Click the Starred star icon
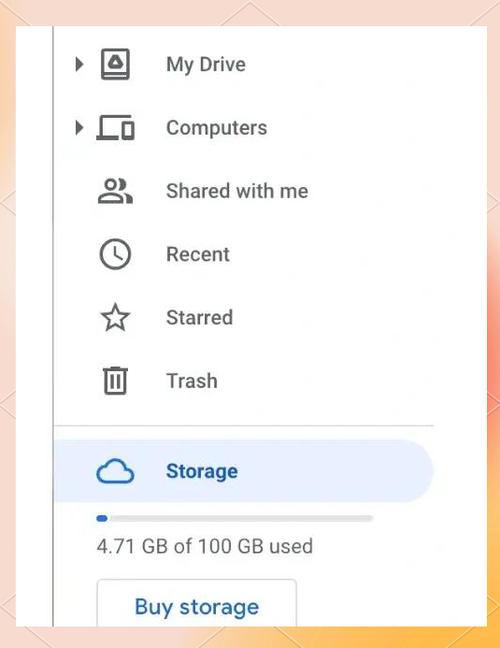The width and height of the screenshot is (500, 648). click(x=115, y=317)
